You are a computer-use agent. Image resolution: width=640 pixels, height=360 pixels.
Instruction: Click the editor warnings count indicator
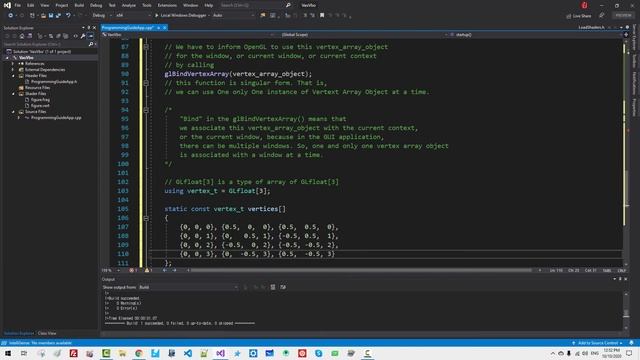(149, 270)
